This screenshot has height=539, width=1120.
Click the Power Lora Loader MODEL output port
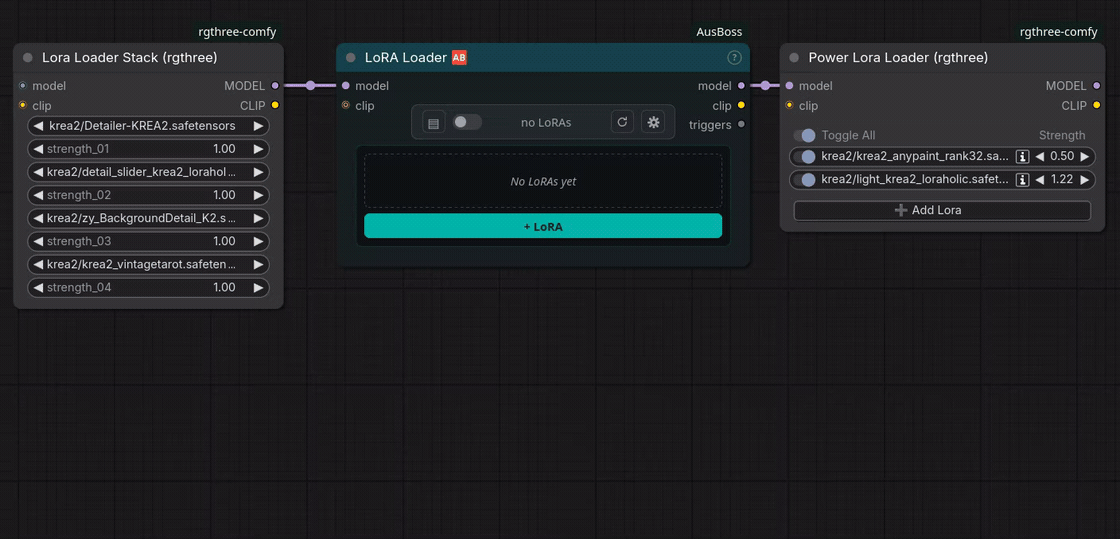click(1096, 86)
